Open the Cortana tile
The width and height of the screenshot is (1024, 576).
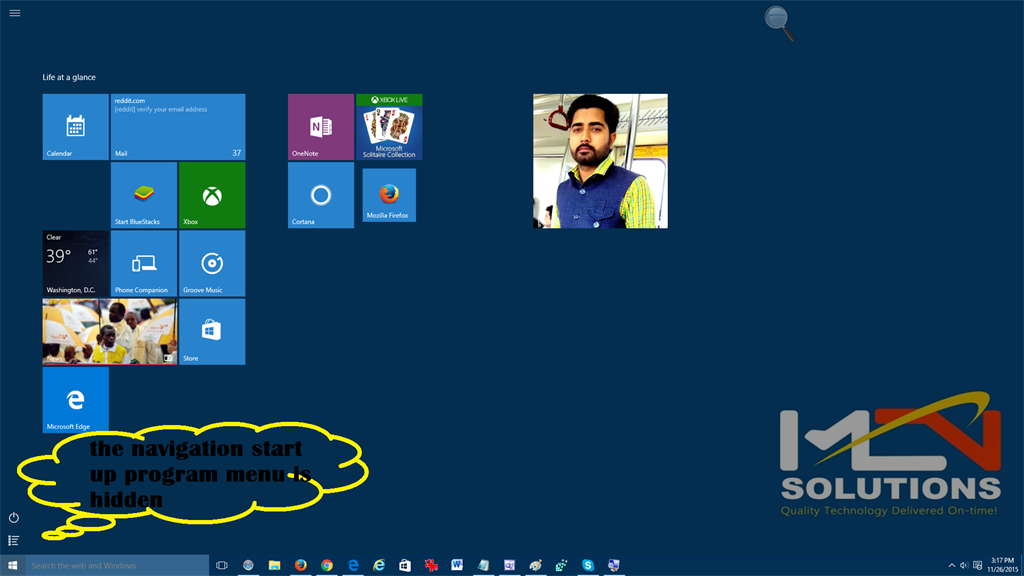(321, 195)
